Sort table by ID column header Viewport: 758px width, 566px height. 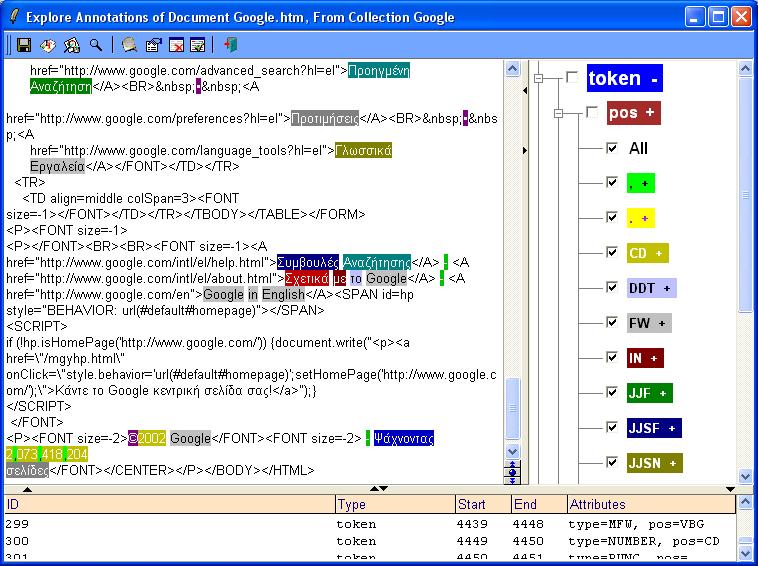tap(170, 504)
